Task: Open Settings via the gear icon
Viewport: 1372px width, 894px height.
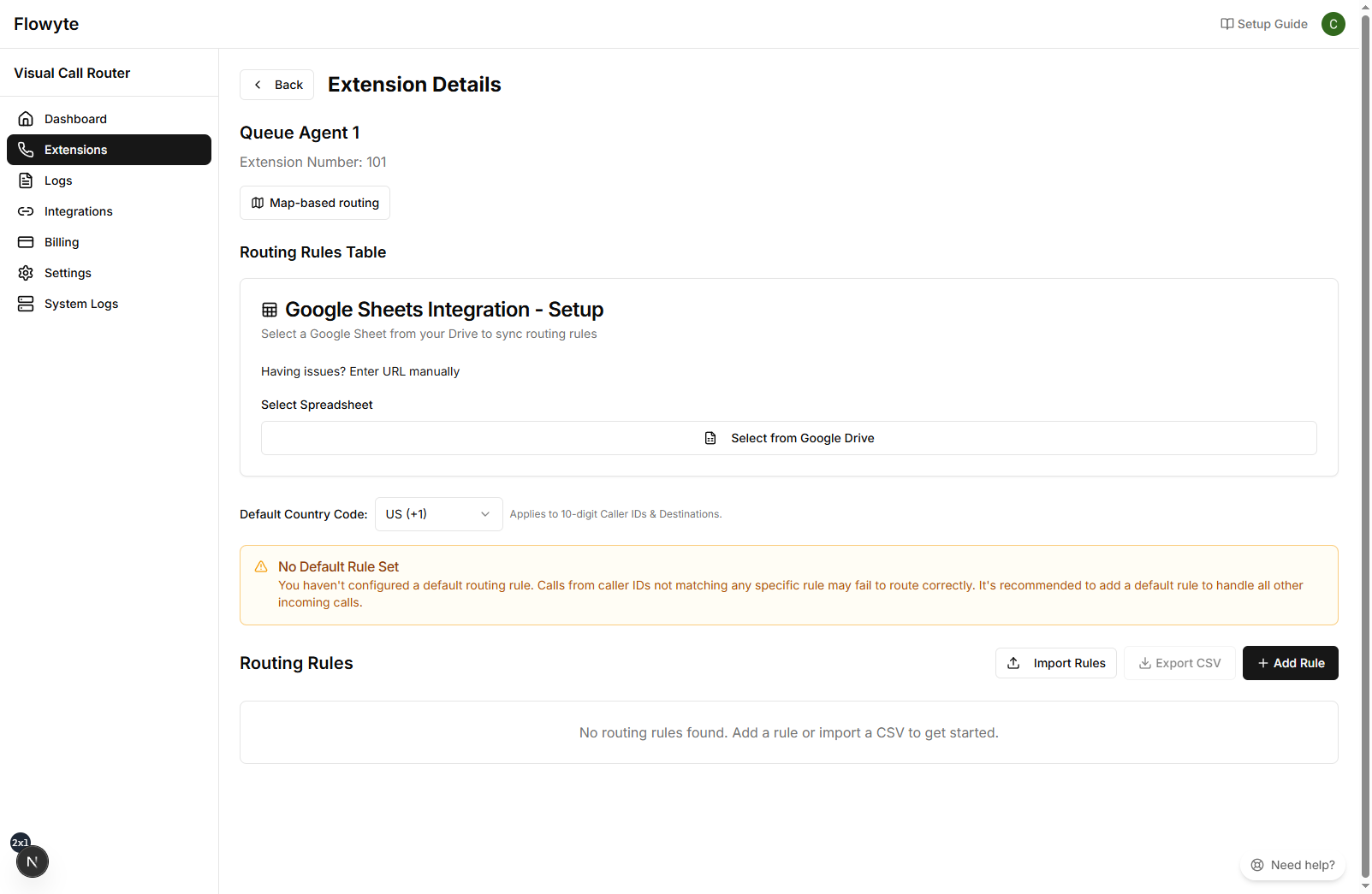Action: pos(26,272)
